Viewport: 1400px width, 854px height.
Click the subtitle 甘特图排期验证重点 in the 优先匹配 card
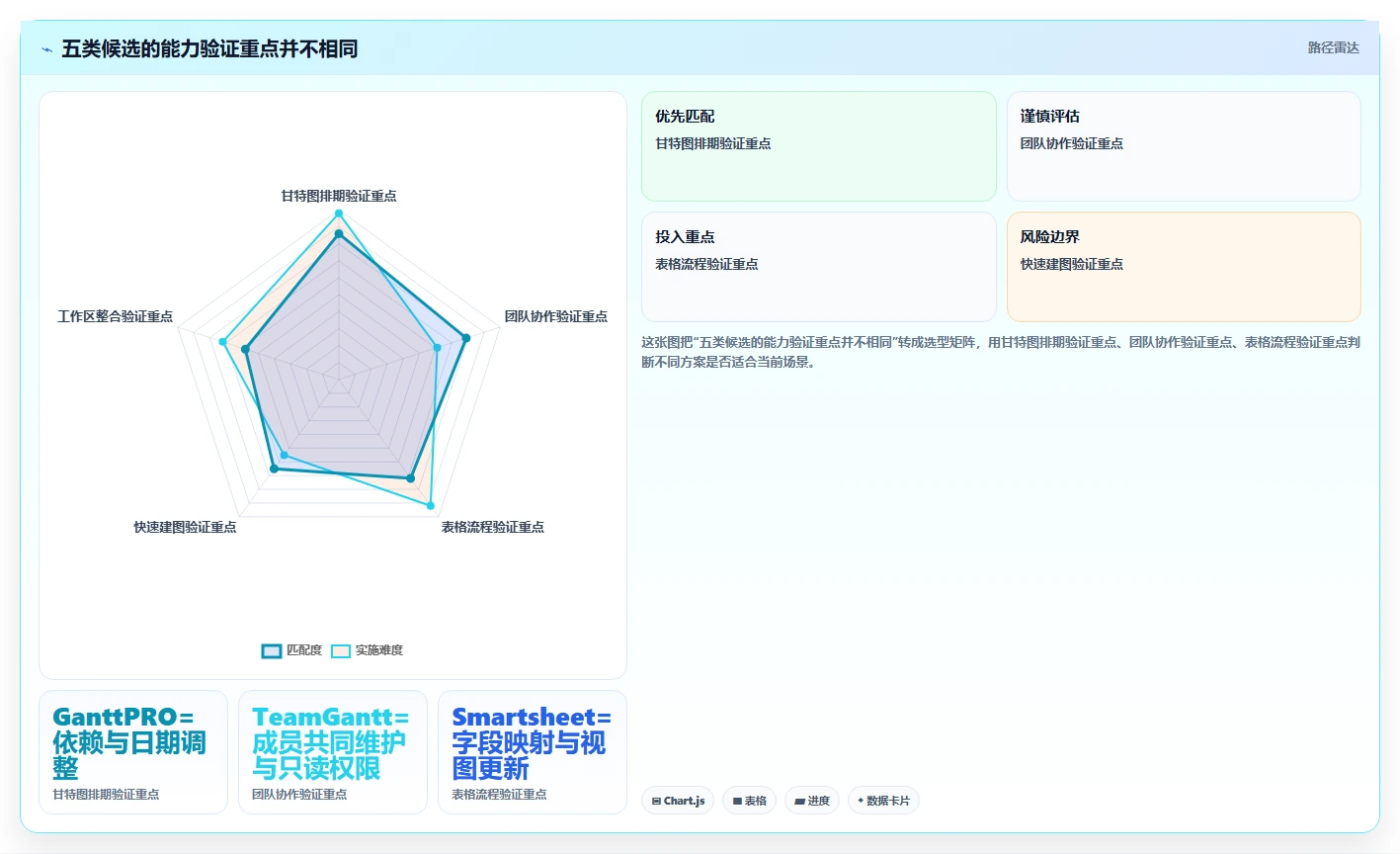713,143
